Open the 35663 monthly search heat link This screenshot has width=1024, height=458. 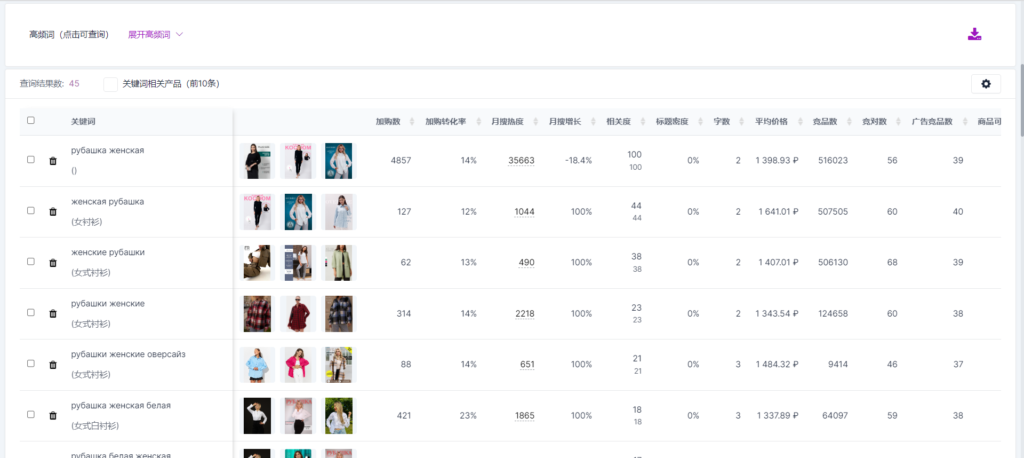(521, 161)
